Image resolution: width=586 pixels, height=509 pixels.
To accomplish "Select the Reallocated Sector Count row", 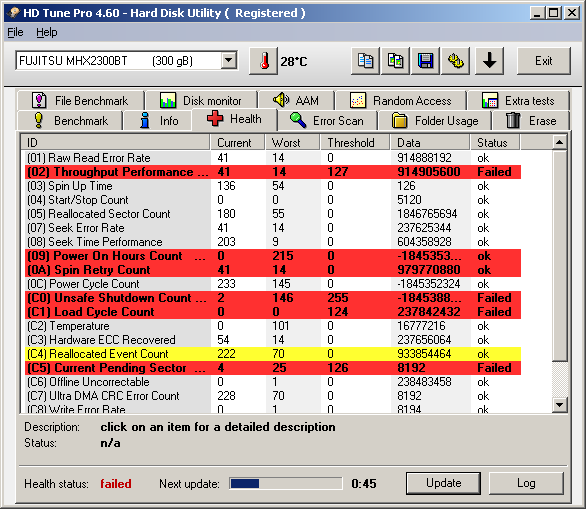I will click(272, 214).
